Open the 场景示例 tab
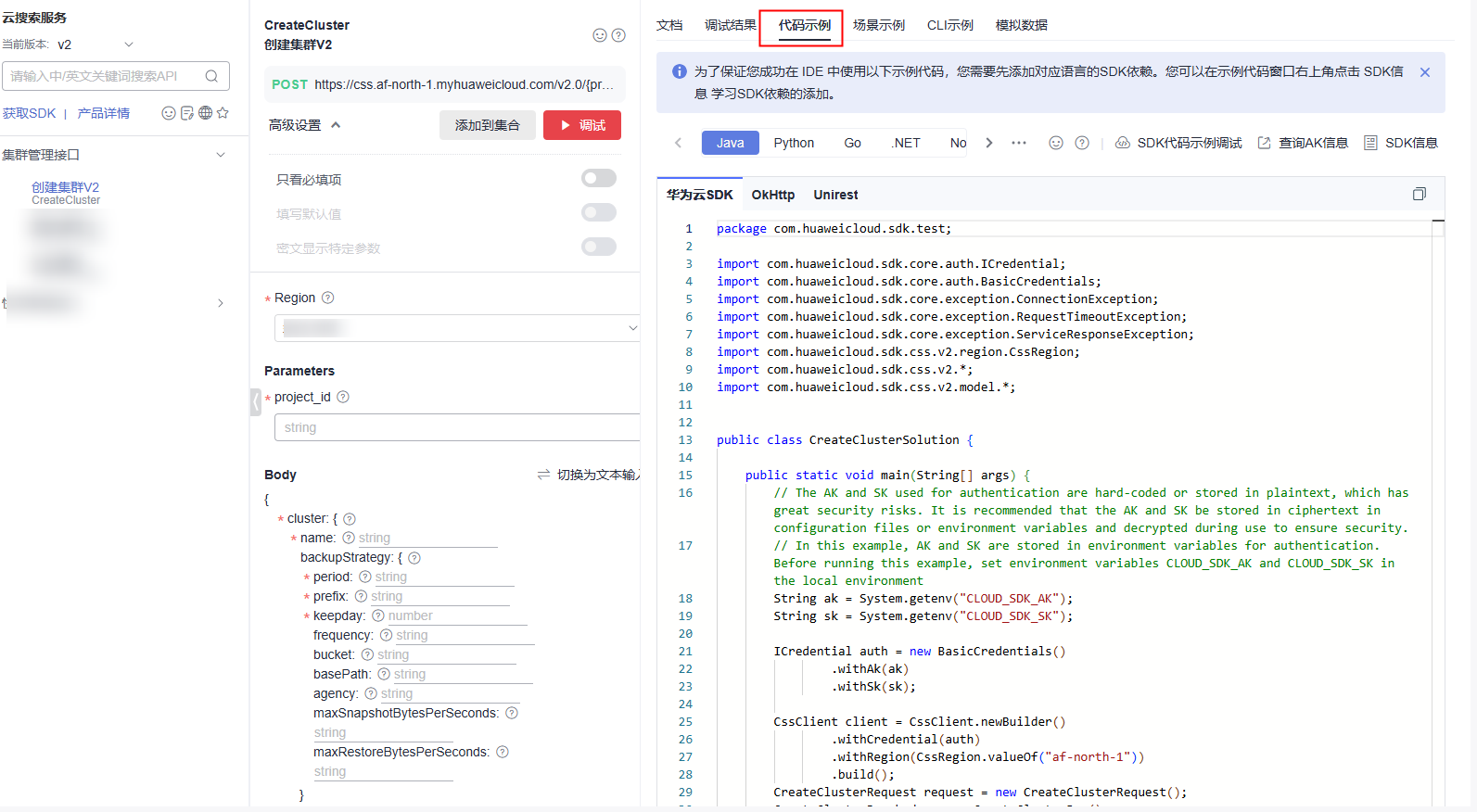 click(879, 25)
